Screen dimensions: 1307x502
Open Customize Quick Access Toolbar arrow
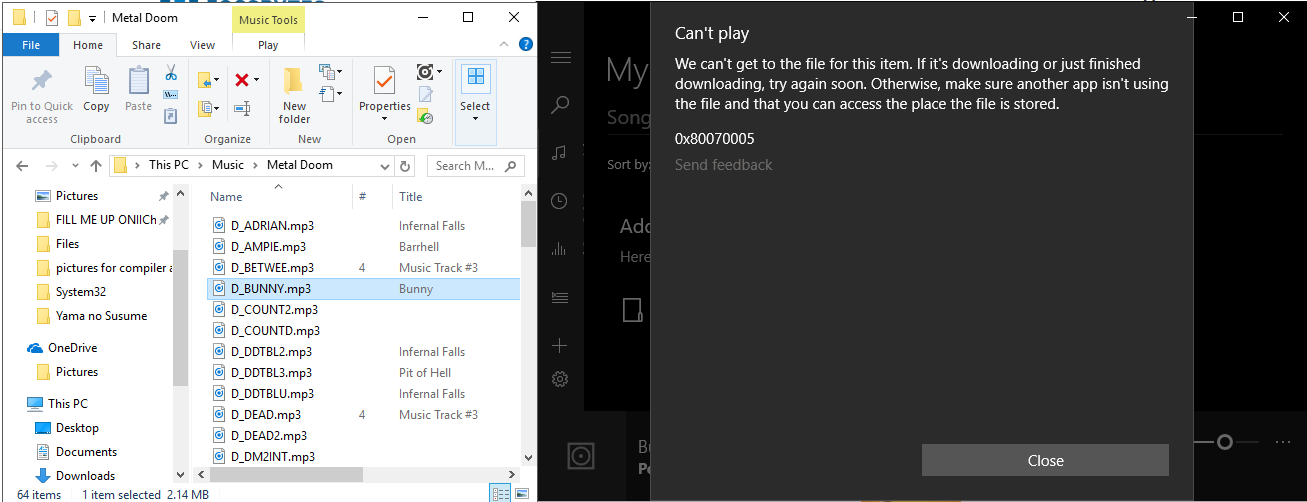93,18
